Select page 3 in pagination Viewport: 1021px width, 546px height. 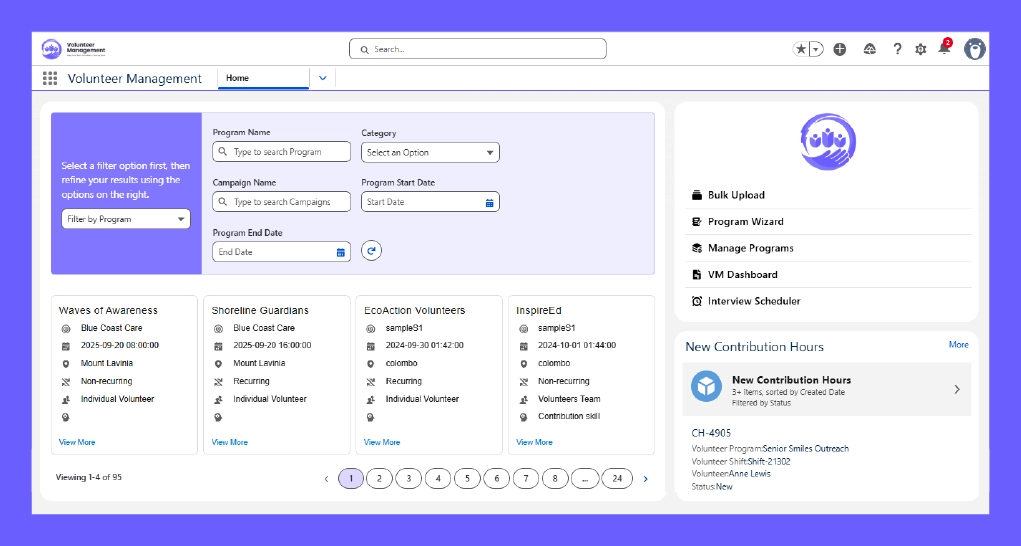tap(408, 479)
